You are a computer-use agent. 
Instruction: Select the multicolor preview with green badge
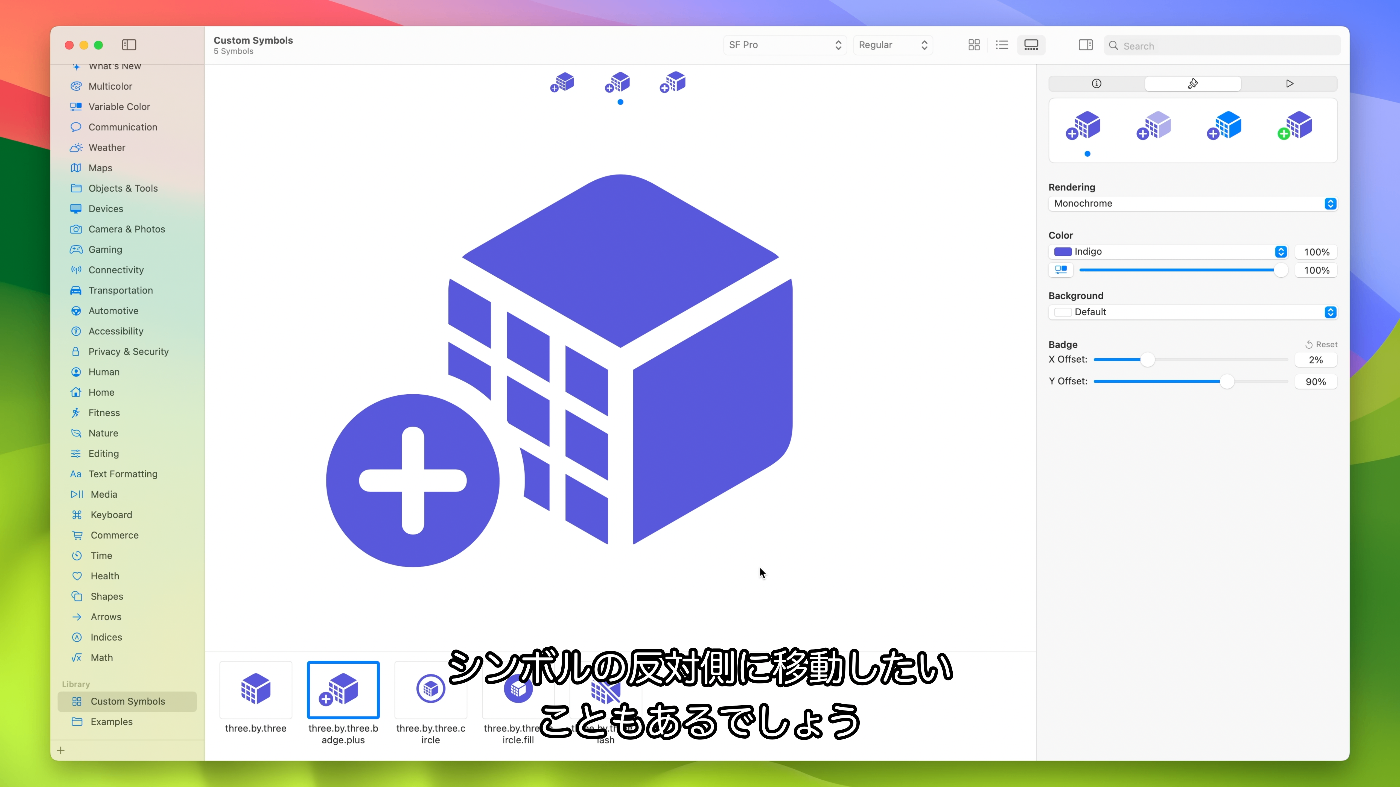click(x=1296, y=126)
